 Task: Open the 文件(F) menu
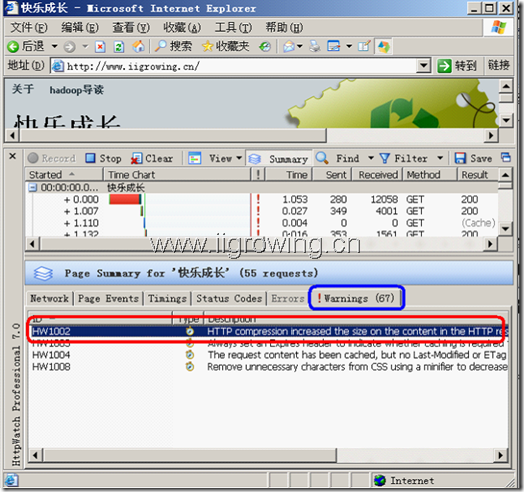[x=29, y=27]
